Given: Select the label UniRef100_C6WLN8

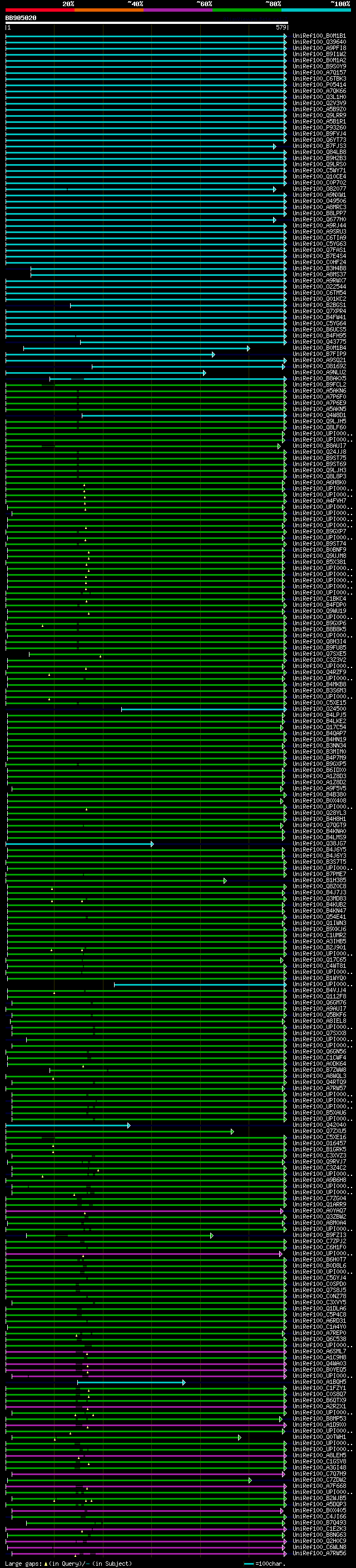Looking at the screenshot, I should point(319,1547).
